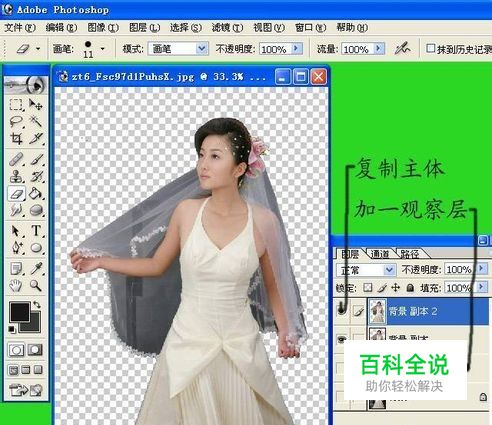The image size is (492, 425).
Task: Switch to Quick Mask mode
Action: coord(35,350)
